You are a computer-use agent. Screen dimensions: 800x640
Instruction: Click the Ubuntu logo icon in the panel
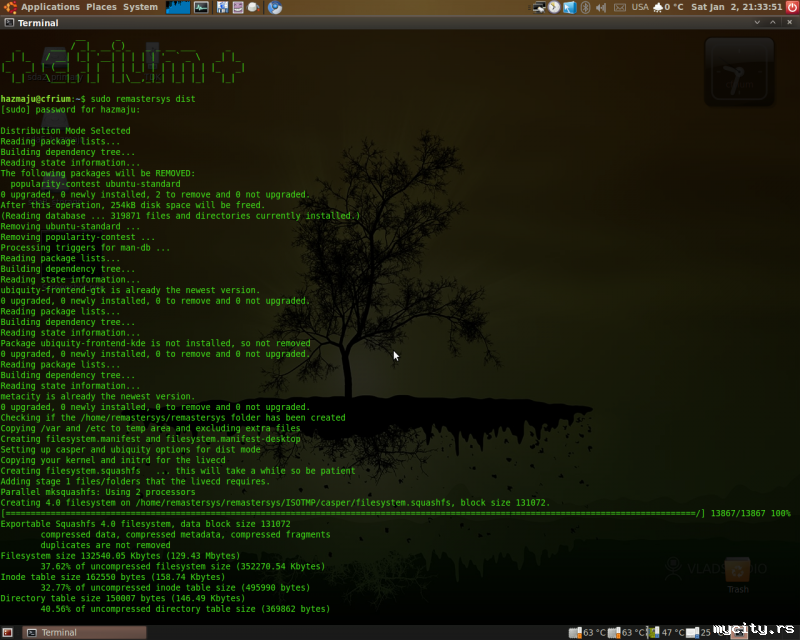point(10,7)
